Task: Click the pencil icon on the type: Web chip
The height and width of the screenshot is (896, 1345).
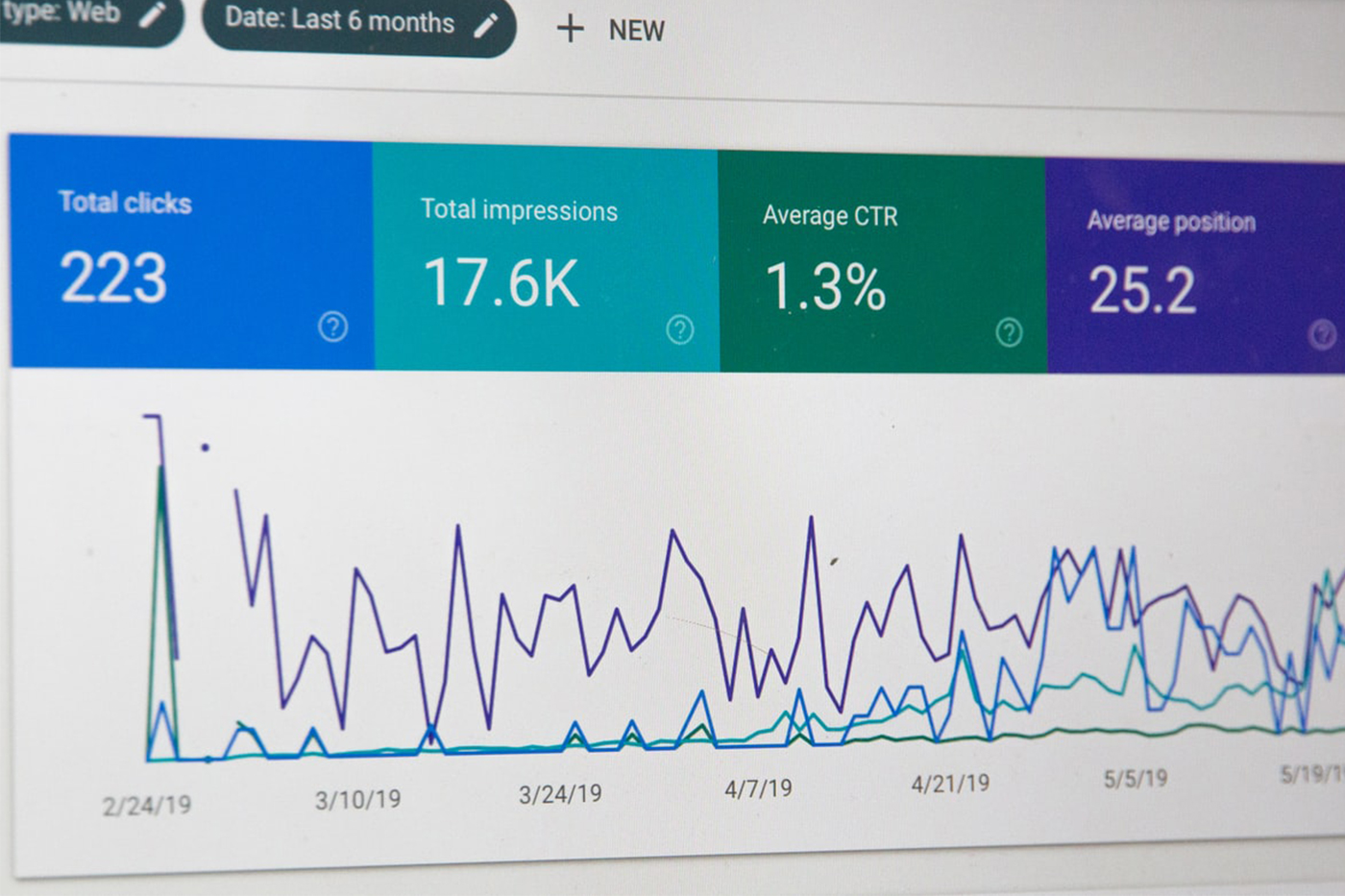Action: tap(153, 13)
